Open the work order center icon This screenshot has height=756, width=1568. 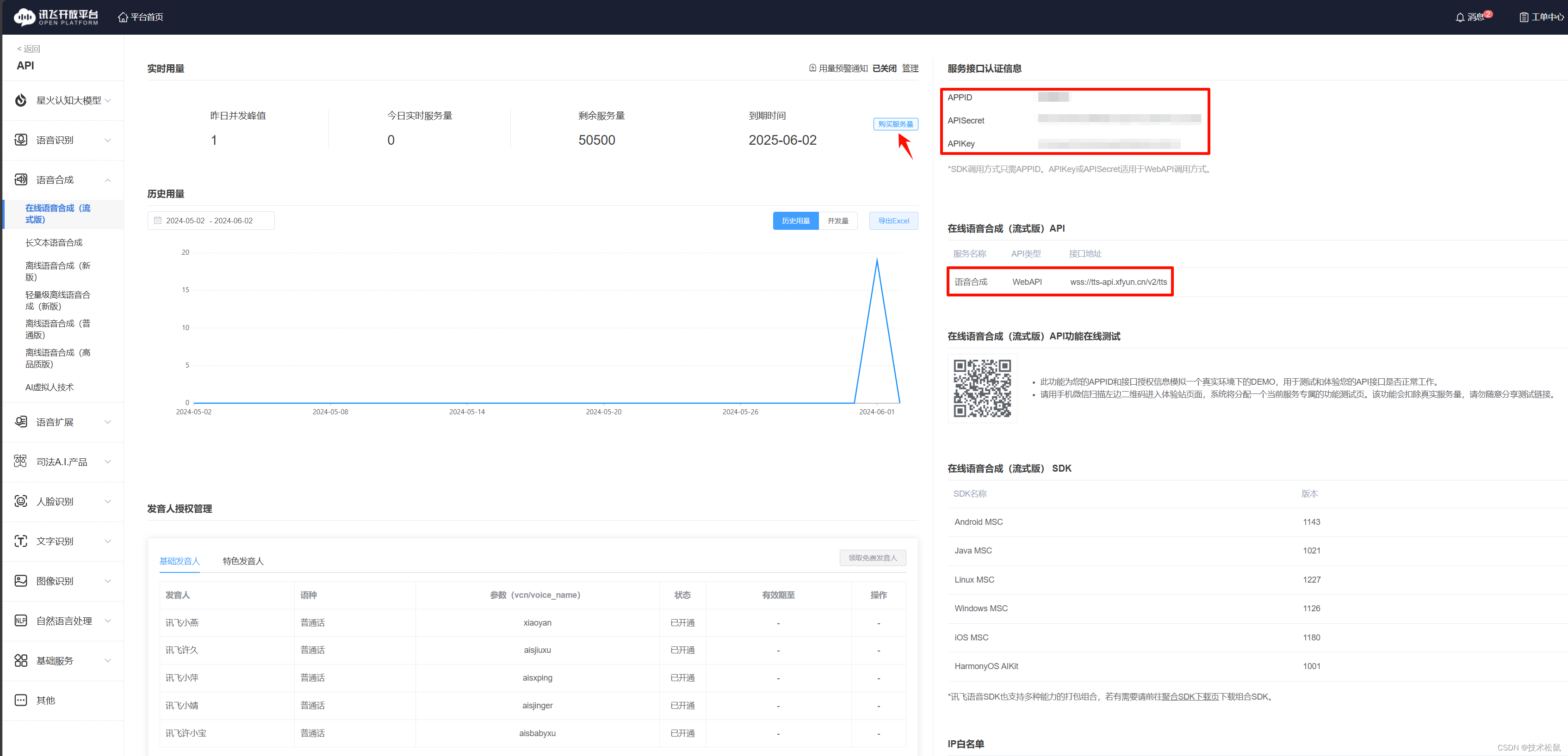1524,17
